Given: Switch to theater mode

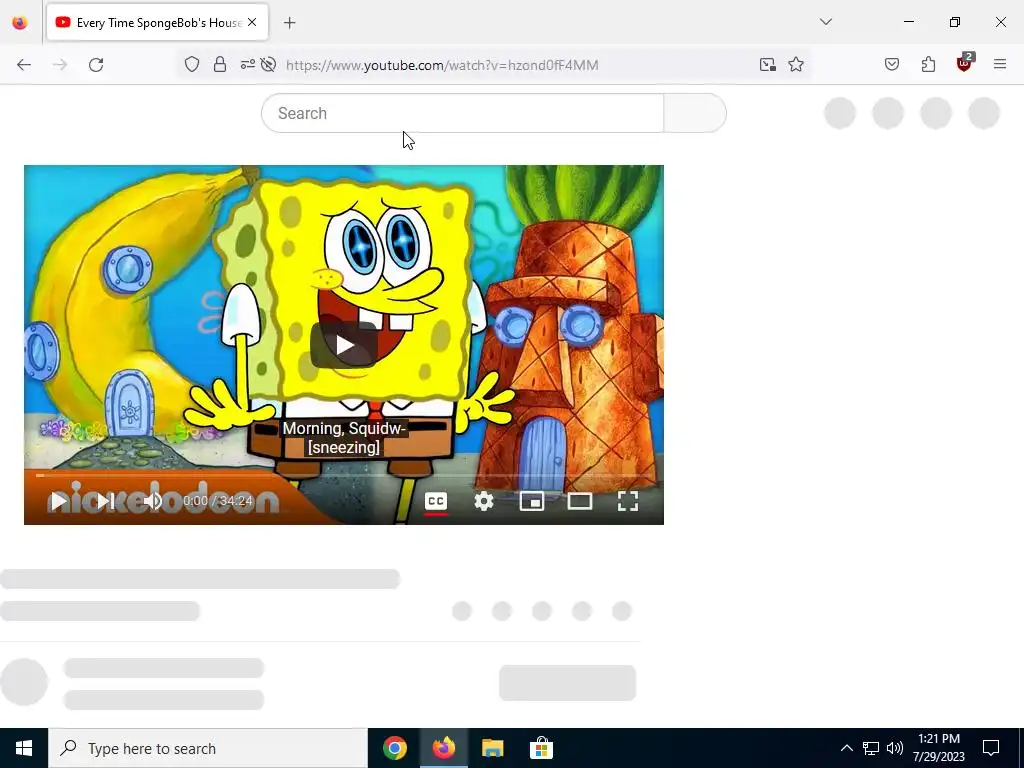Looking at the screenshot, I should 580,501.
